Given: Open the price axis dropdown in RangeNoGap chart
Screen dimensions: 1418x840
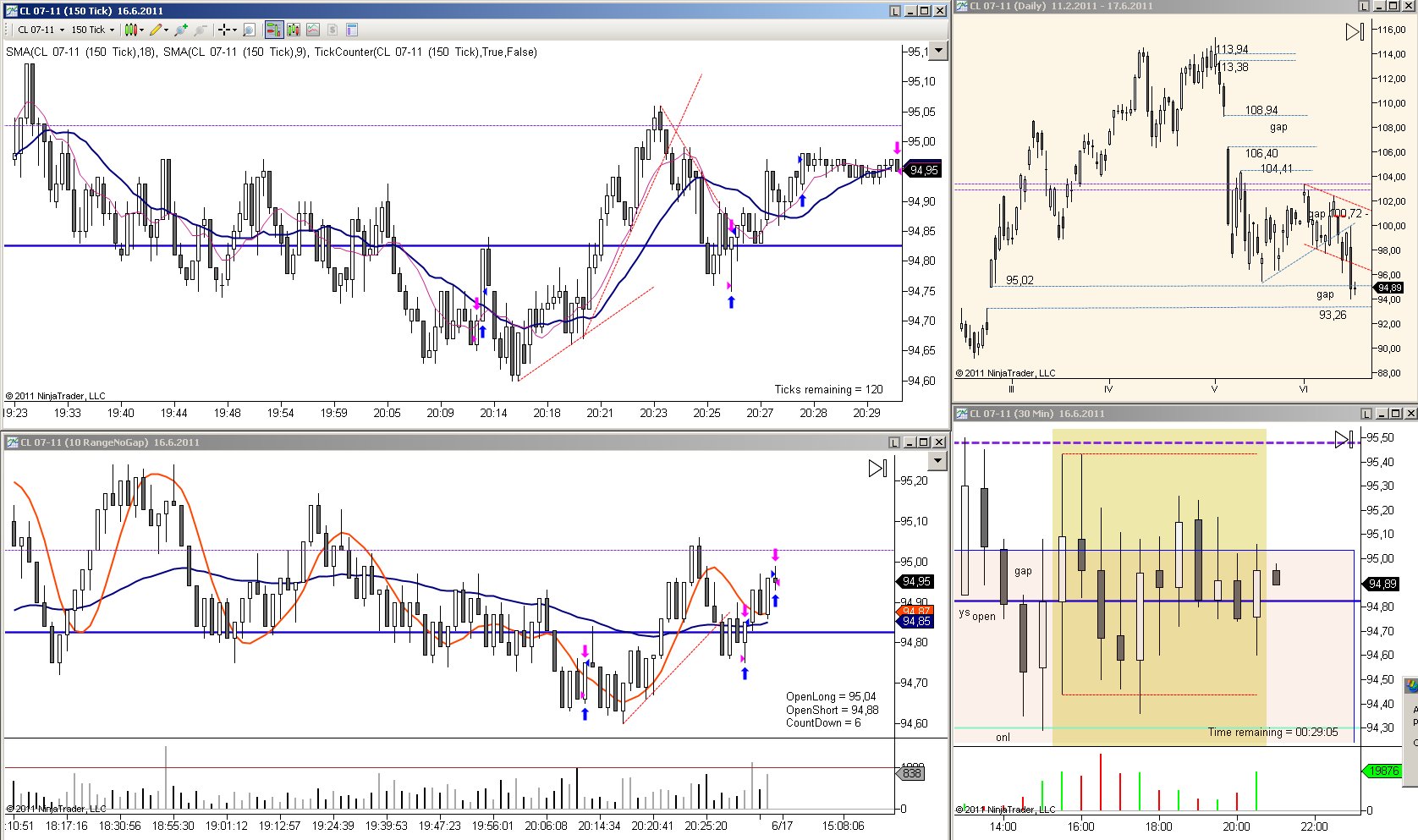Looking at the screenshot, I should coord(937,461).
